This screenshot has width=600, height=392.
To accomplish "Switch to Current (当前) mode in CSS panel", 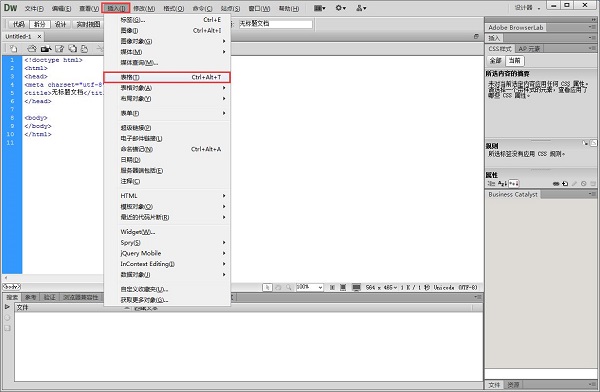I will pyautogui.click(x=515, y=60).
